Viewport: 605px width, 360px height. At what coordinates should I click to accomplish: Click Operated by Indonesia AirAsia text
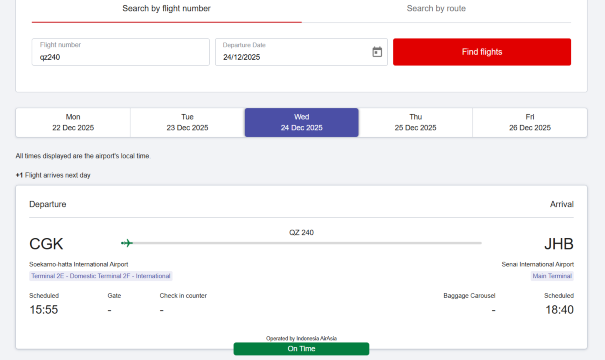301,338
